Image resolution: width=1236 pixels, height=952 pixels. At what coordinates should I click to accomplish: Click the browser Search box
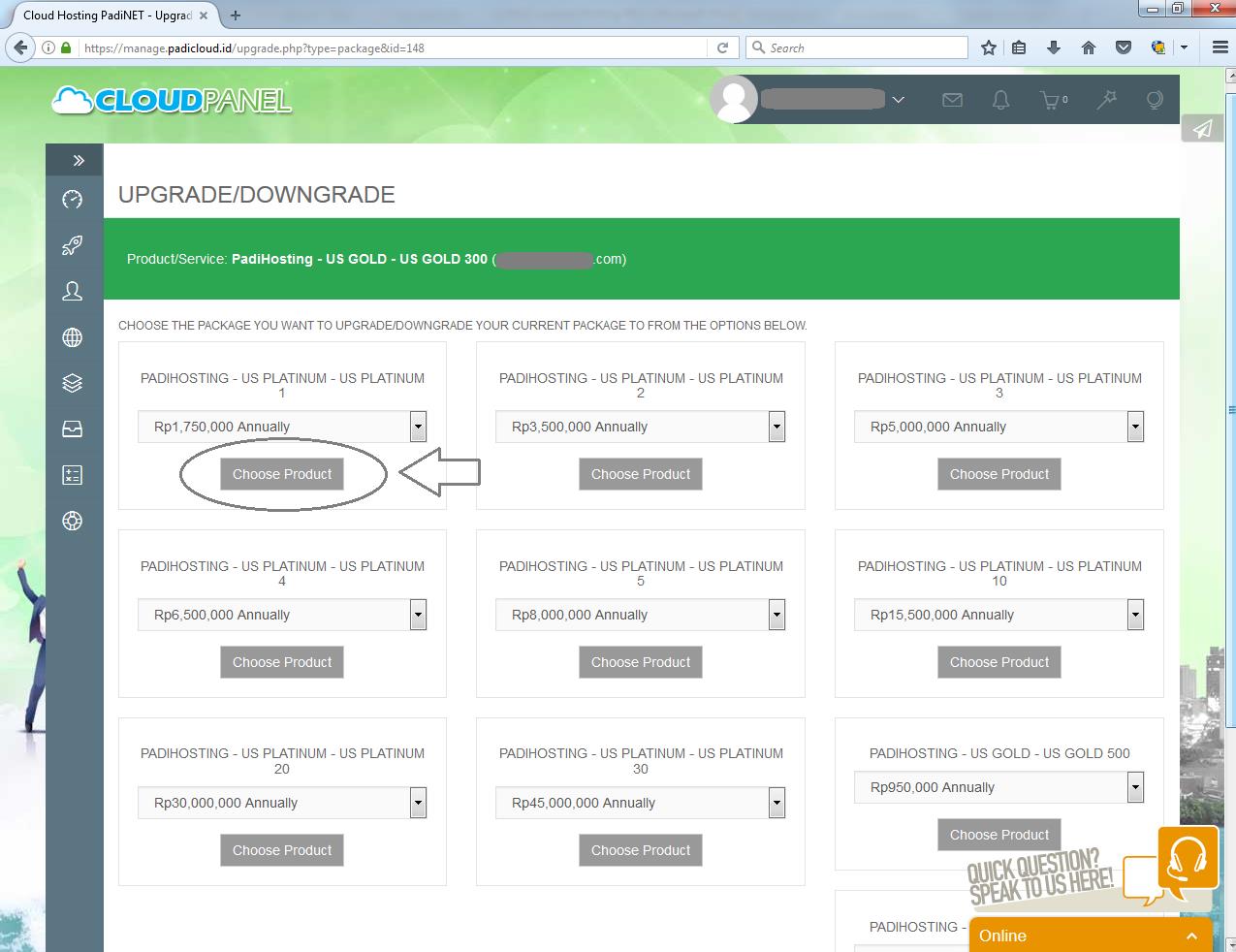coord(856,48)
